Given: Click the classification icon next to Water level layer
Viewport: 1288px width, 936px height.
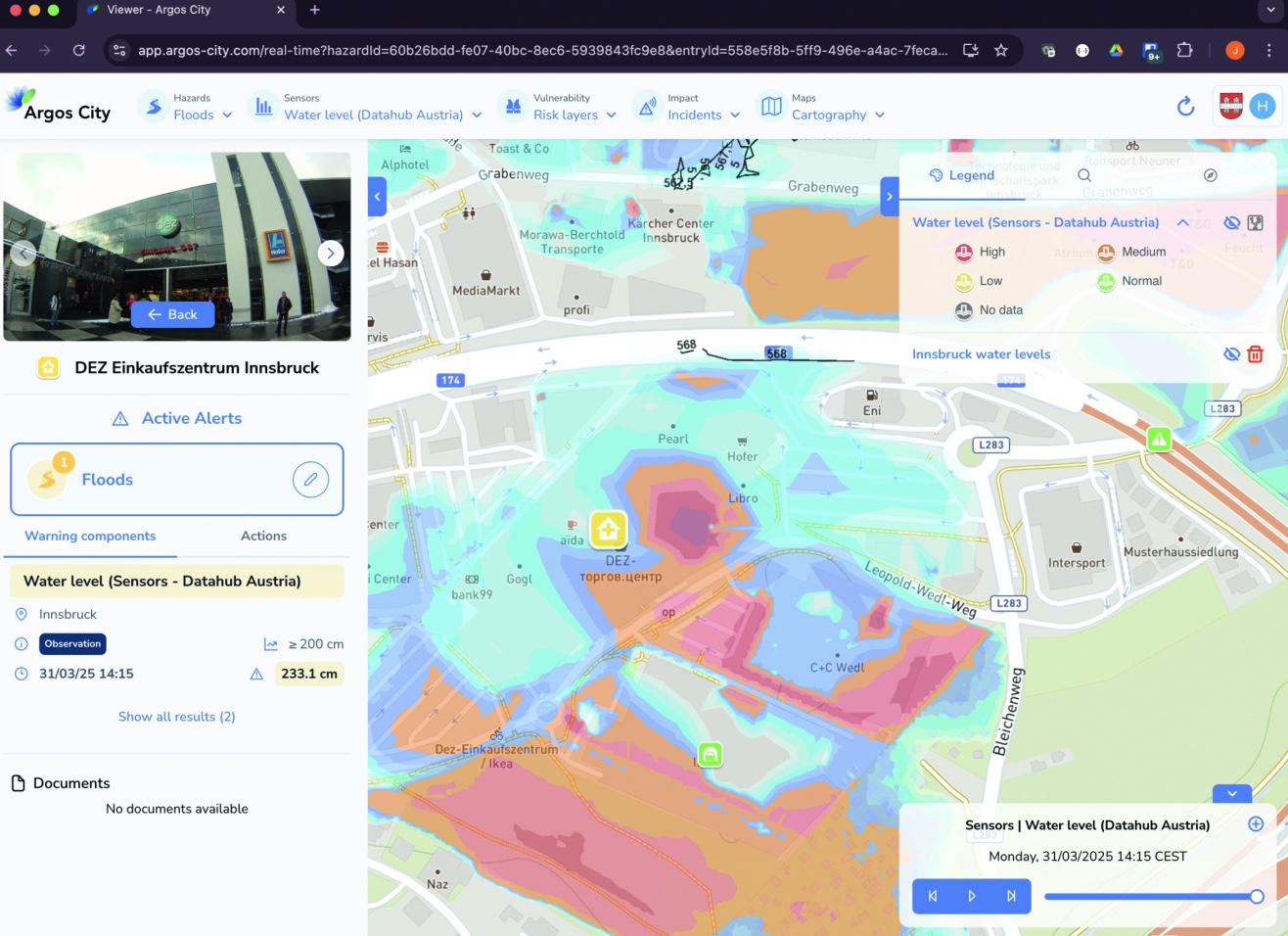Looking at the screenshot, I should click(1256, 223).
